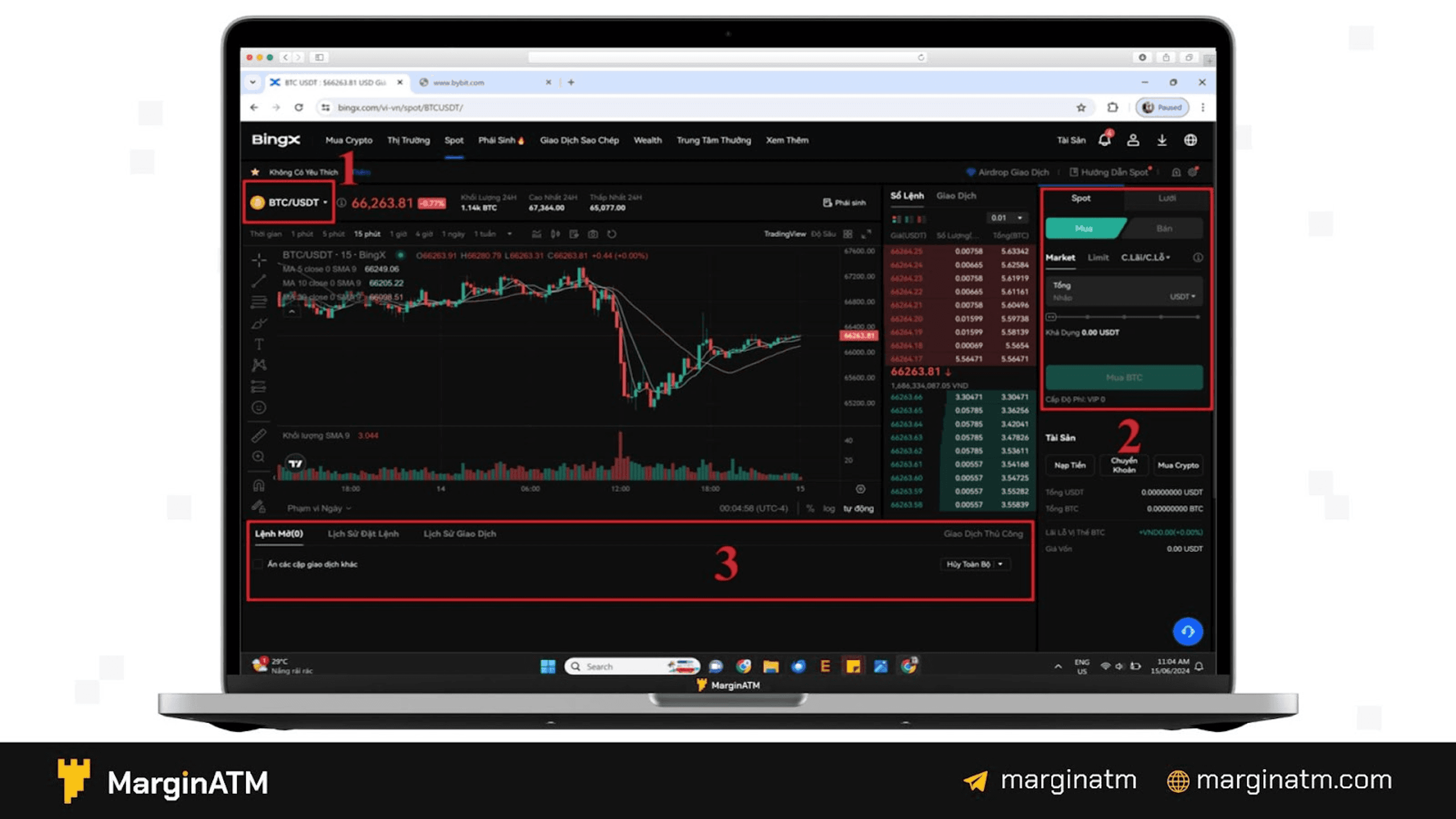
Task: Select the crosshair cursor tool in chart
Action: coord(259,260)
